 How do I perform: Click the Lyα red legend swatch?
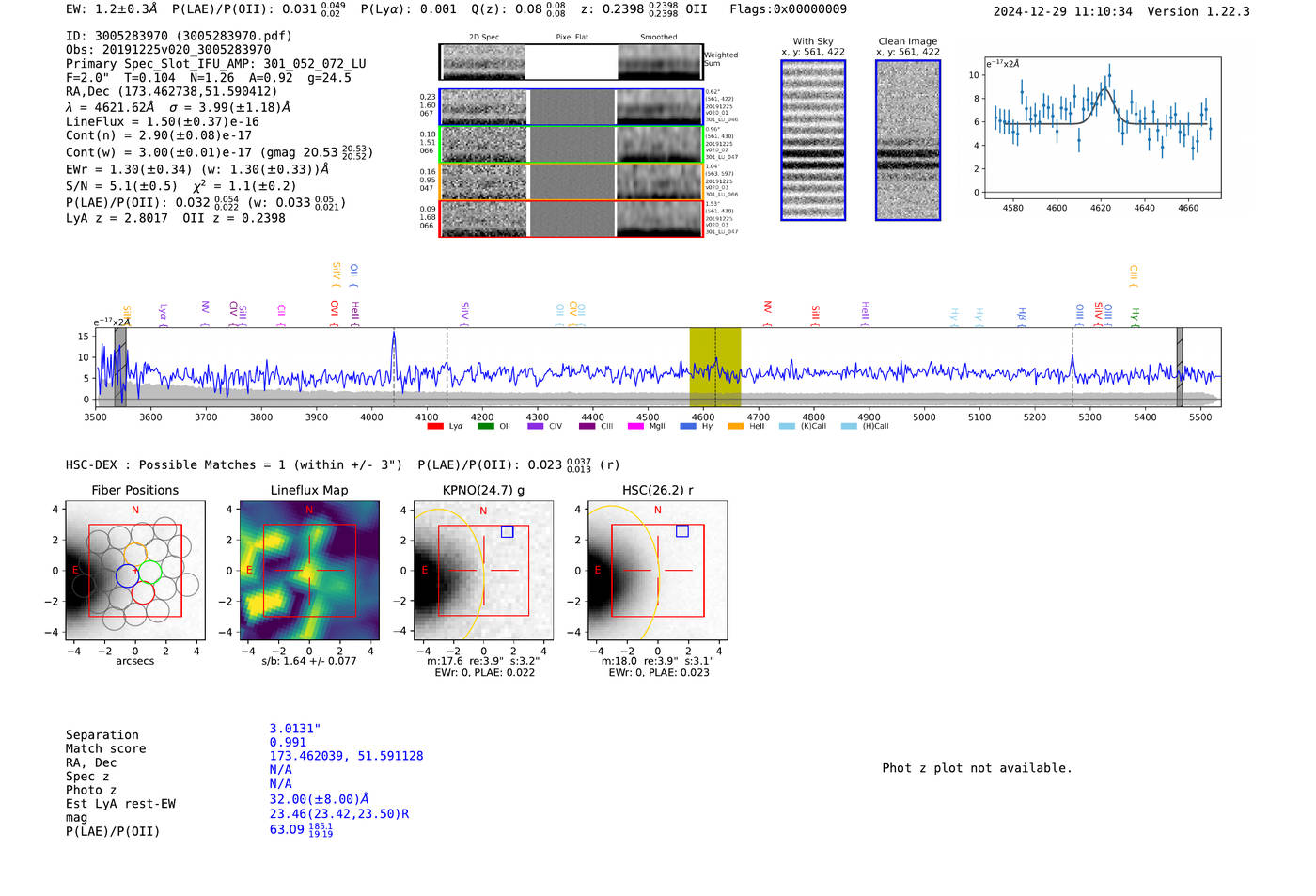pos(434,426)
